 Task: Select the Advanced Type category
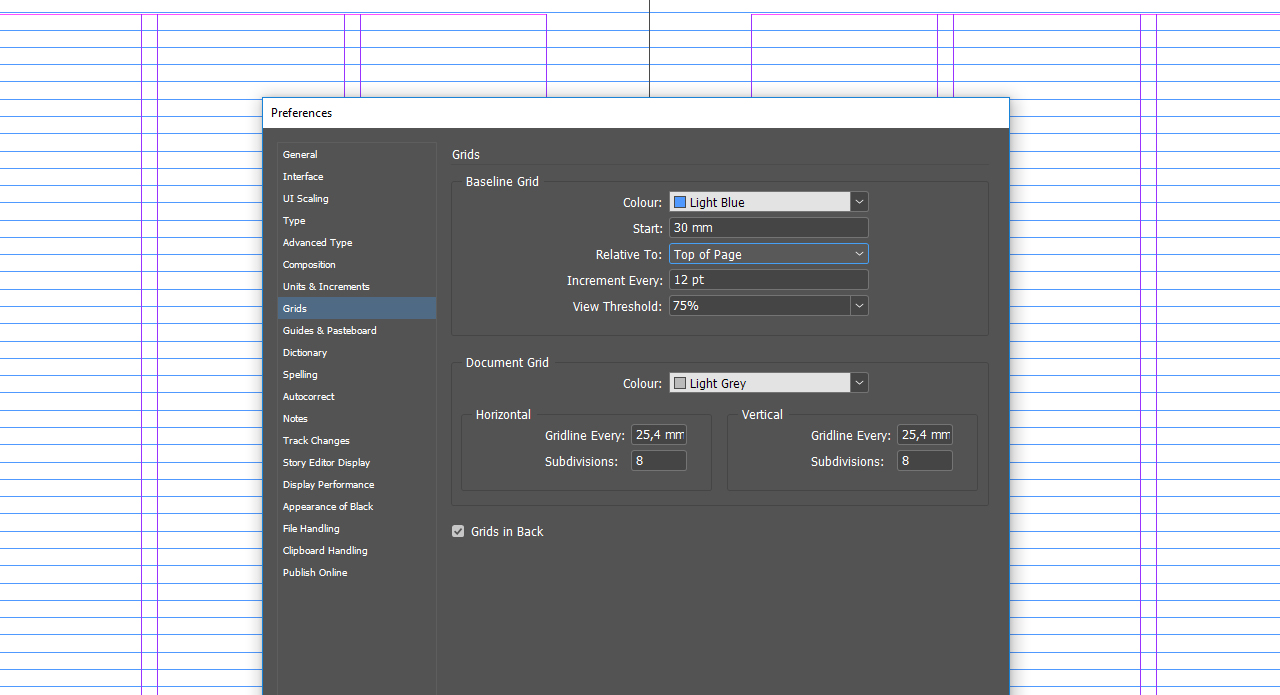[317, 243]
